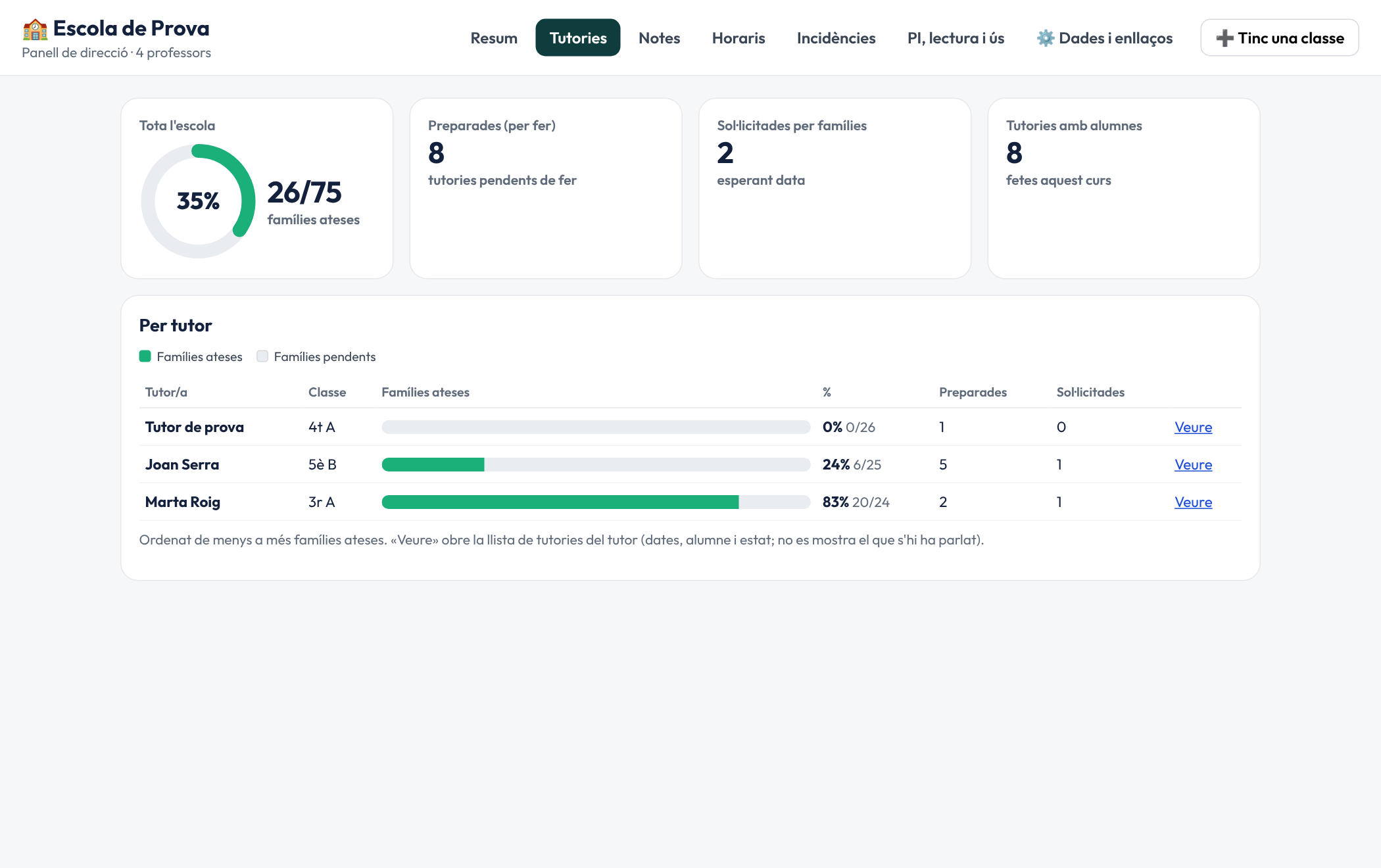1381x868 pixels.
Task: Click the 83% 20/24 value
Action: tap(856, 502)
